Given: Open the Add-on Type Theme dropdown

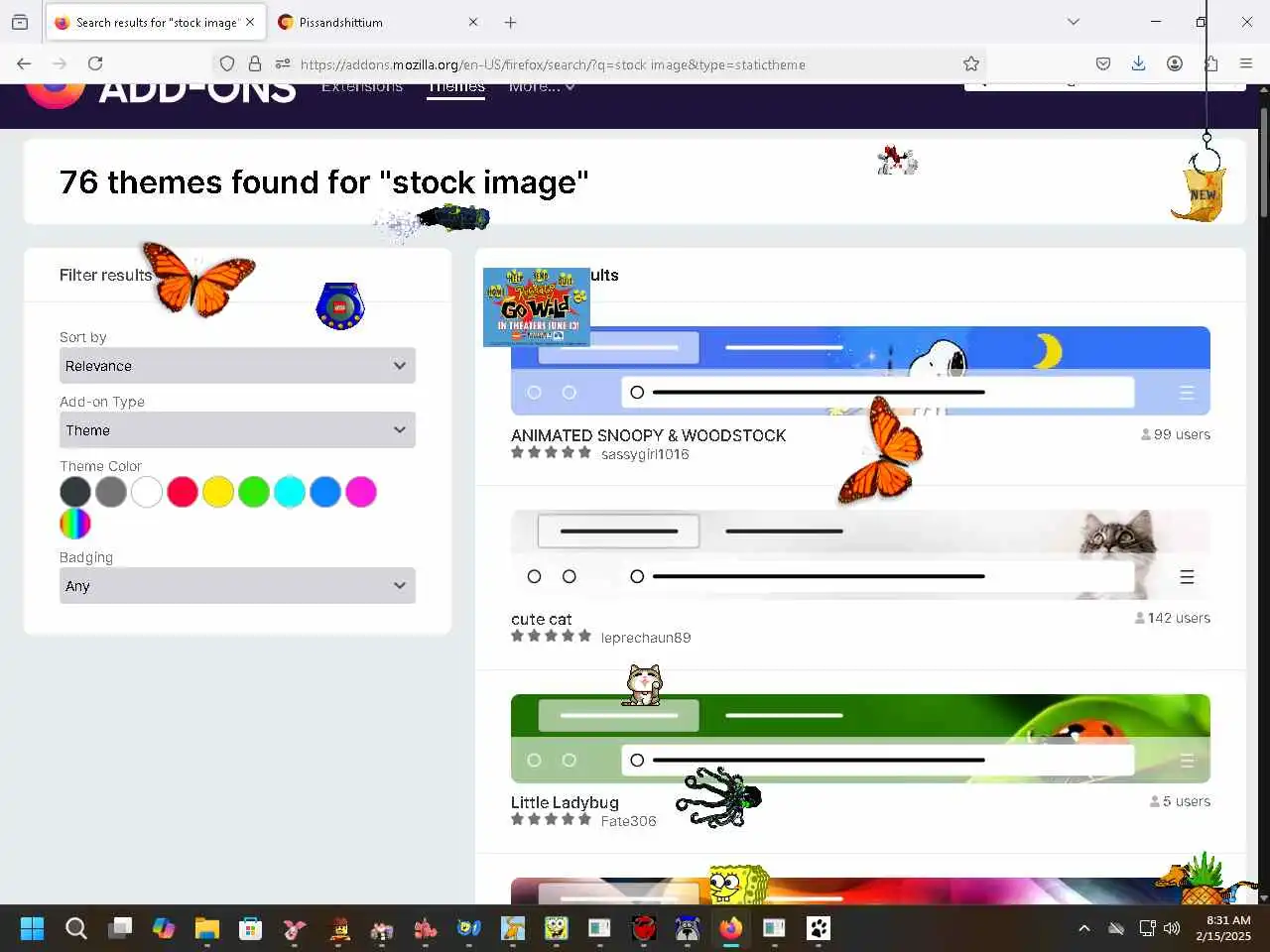Looking at the screenshot, I should tap(237, 430).
